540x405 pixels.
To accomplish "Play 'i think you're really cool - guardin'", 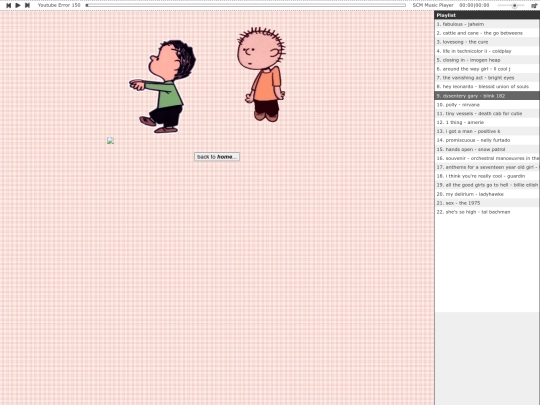I will coord(487,176).
